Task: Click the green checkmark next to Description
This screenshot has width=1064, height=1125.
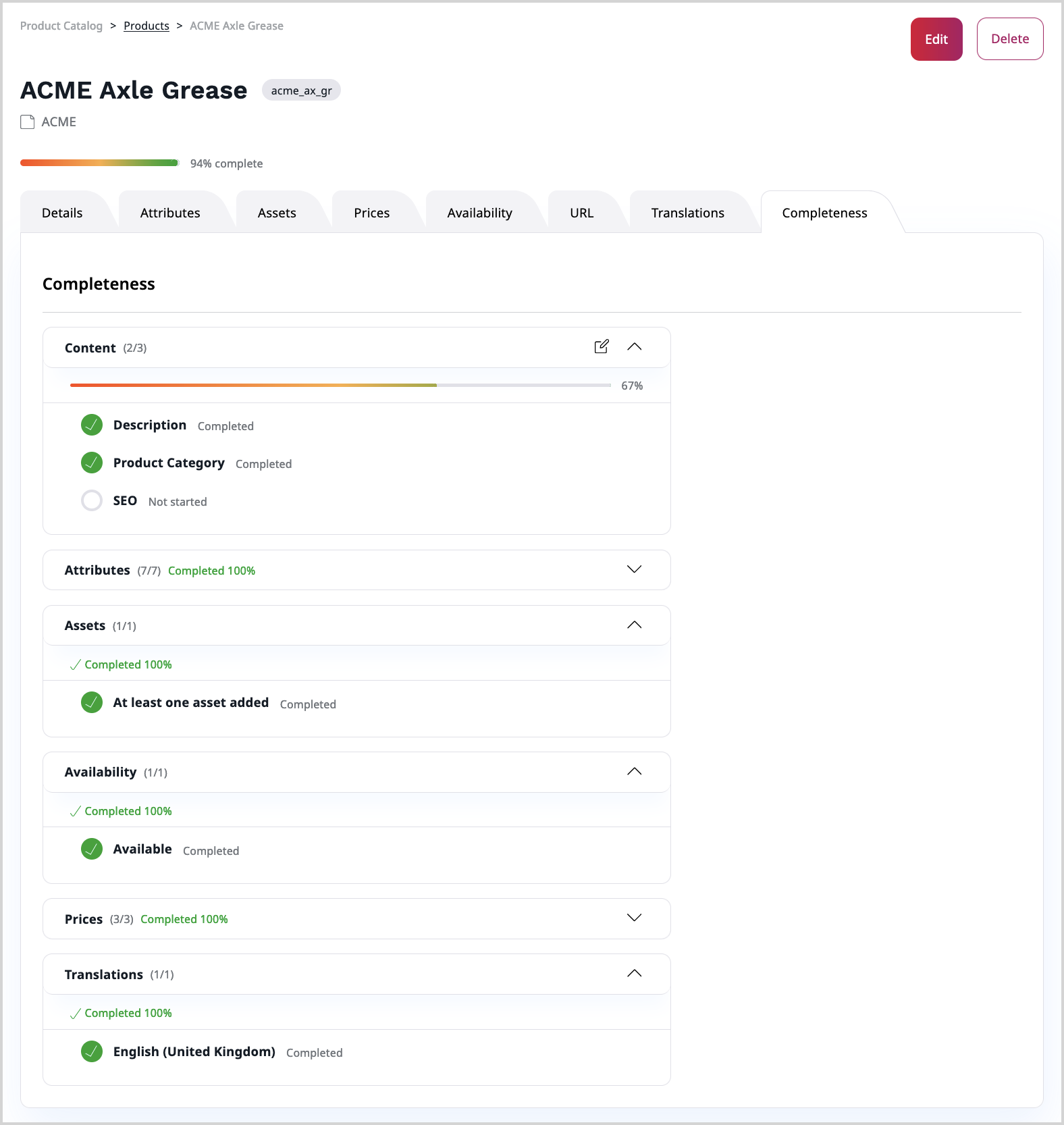Action: [92, 425]
